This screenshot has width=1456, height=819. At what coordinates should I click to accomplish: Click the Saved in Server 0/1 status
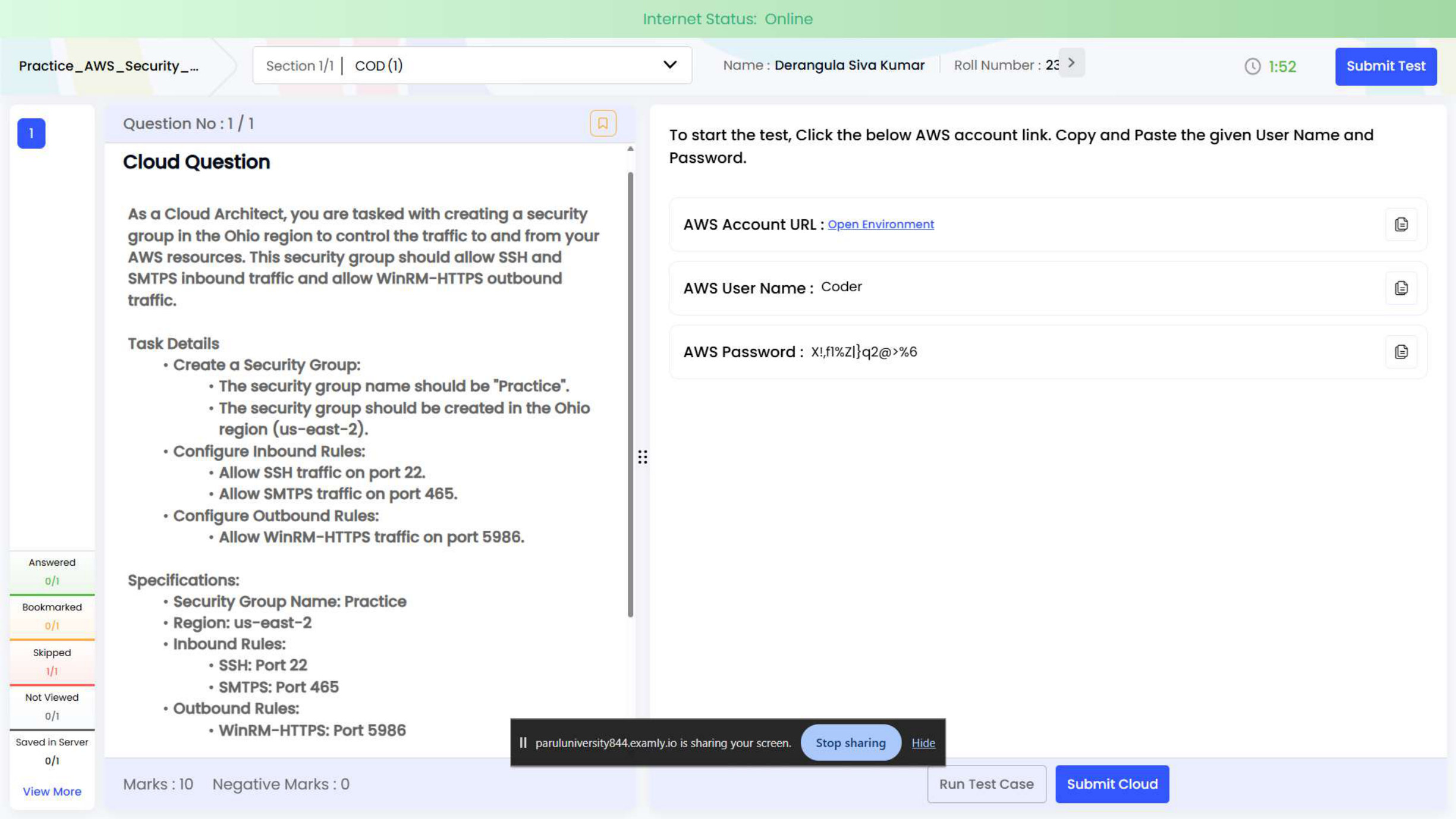click(52, 751)
